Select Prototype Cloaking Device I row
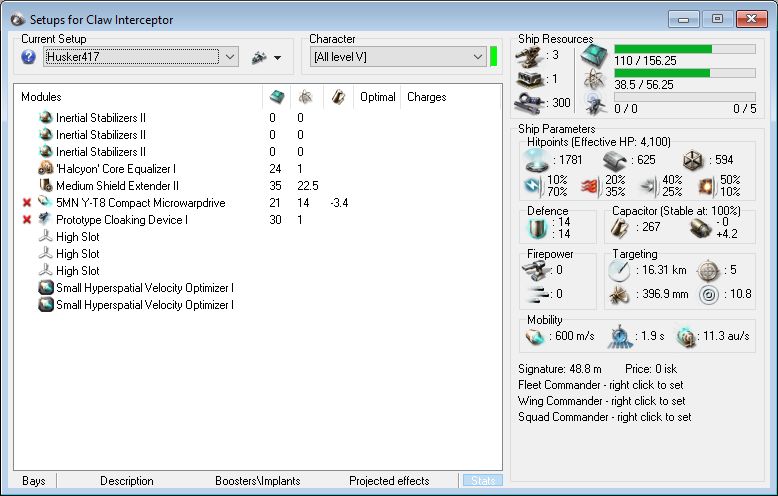The image size is (778, 496). pos(258,219)
